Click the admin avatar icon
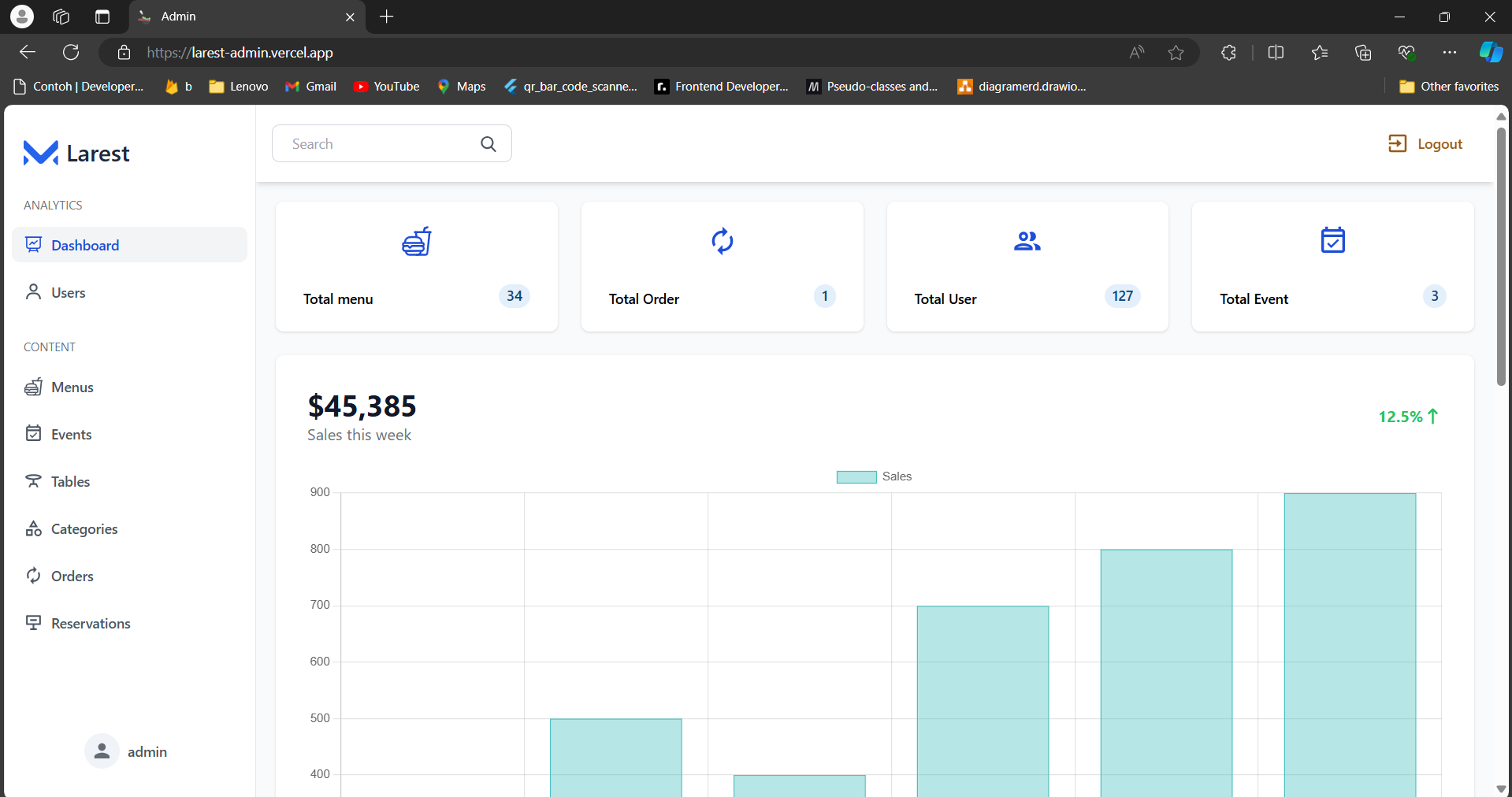This screenshot has height=797, width=1512. click(x=102, y=751)
